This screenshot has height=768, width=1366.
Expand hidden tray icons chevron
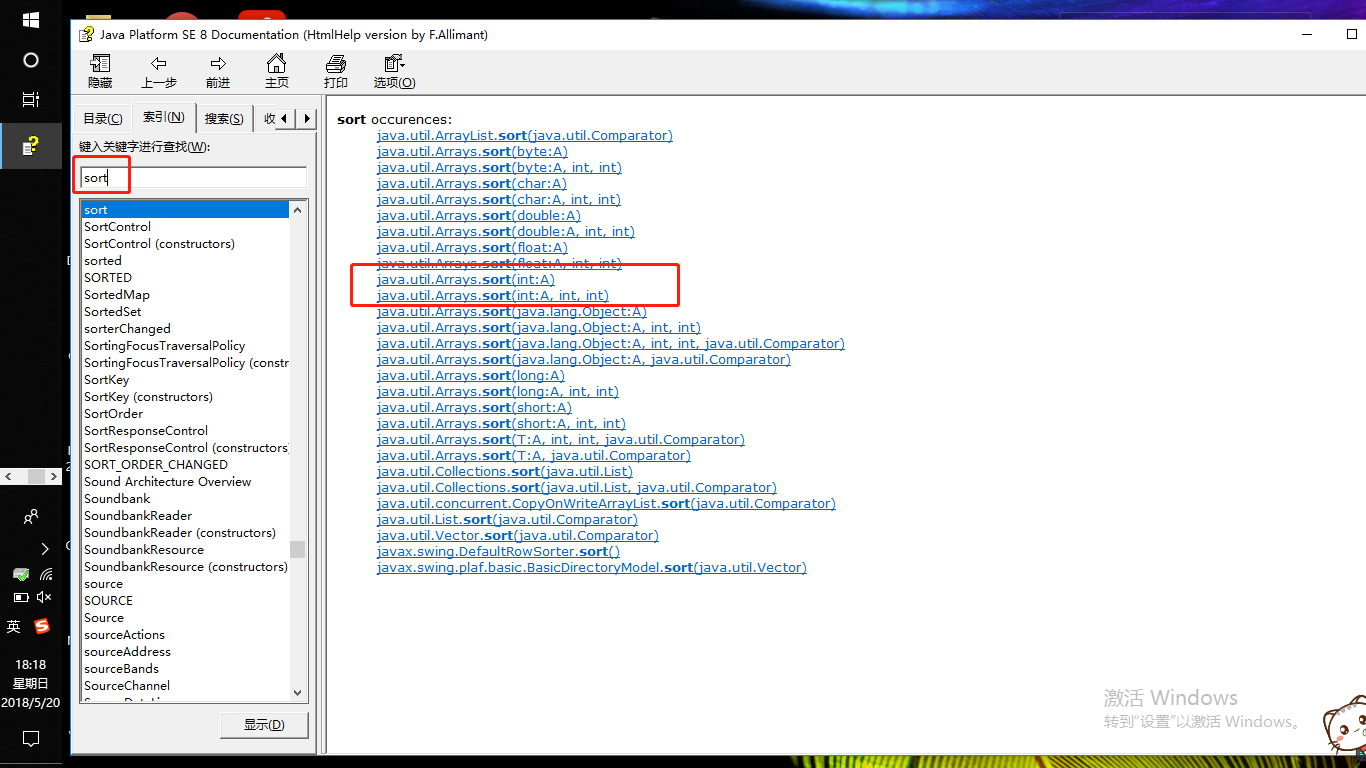(45, 548)
